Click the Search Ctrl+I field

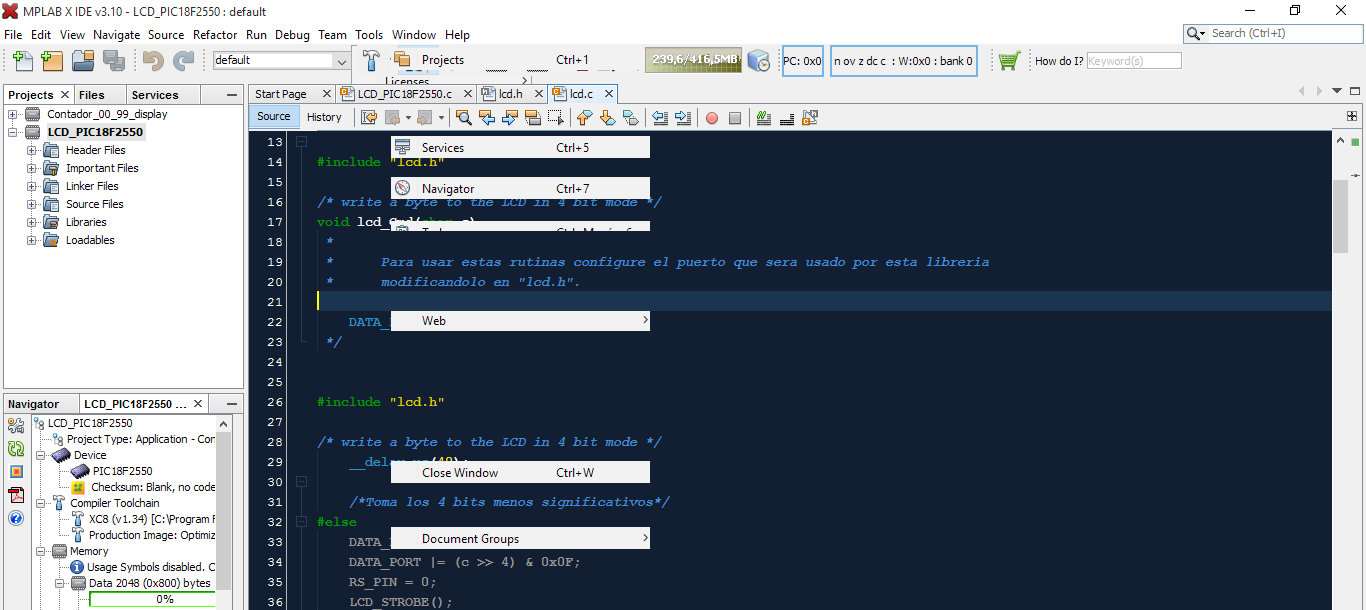point(1273,33)
